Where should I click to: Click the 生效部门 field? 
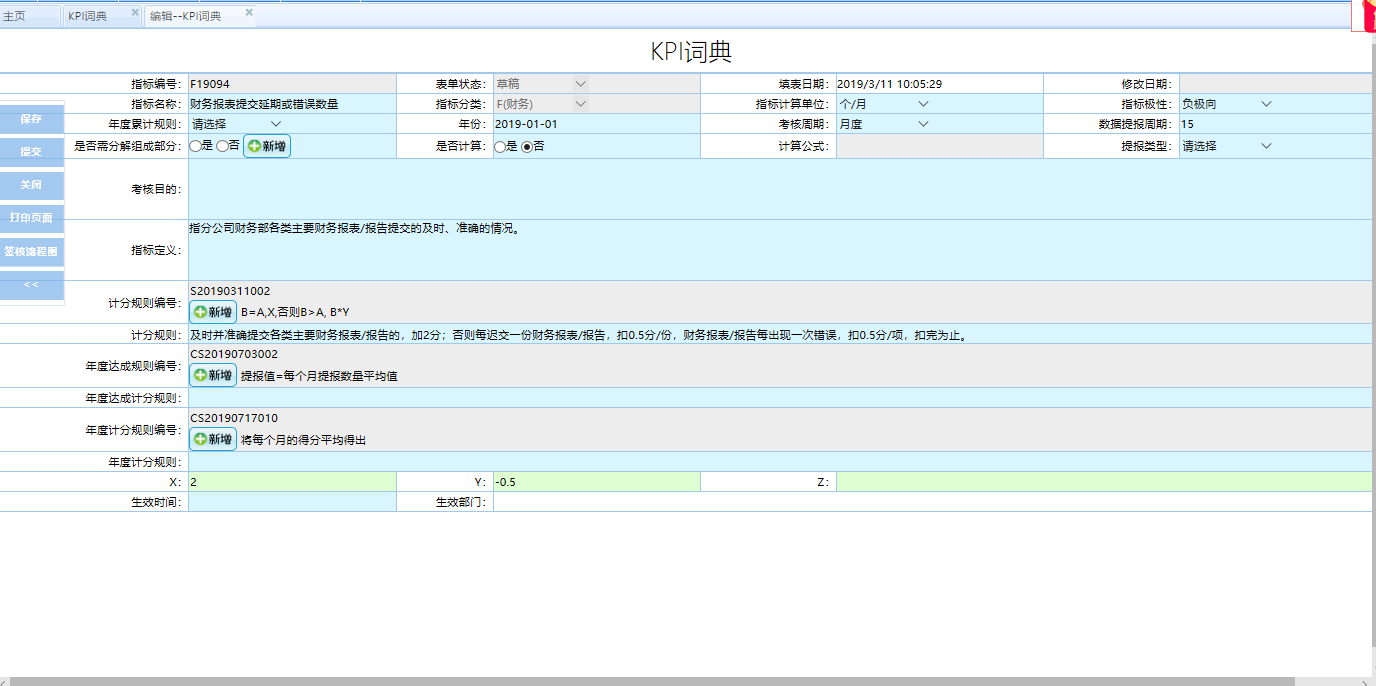[x=932, y=502]
